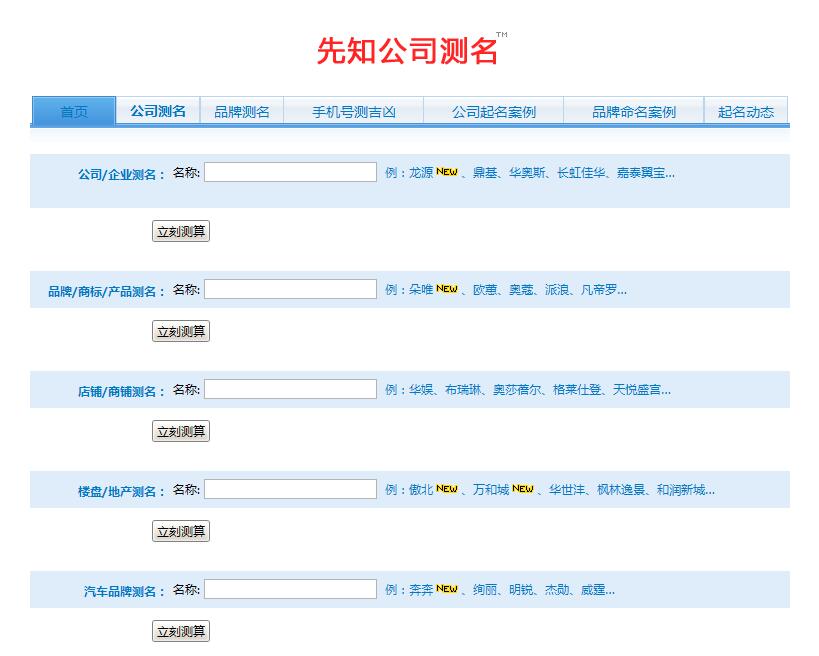819x656 pixels.
Task: Open the 龙源 example link
Action: tap(421, 173)
